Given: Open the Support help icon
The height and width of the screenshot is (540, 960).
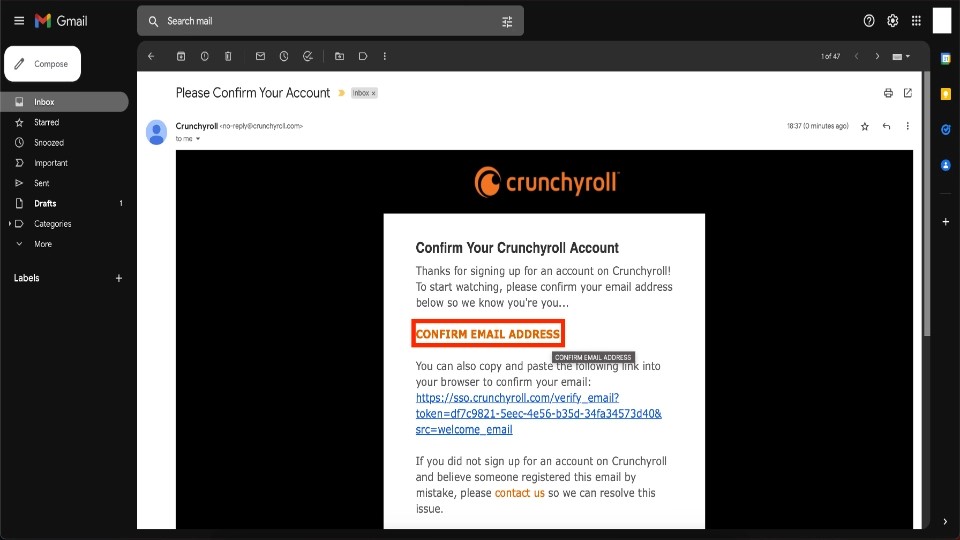Looking at the screenshot, I should pos(869,21).
